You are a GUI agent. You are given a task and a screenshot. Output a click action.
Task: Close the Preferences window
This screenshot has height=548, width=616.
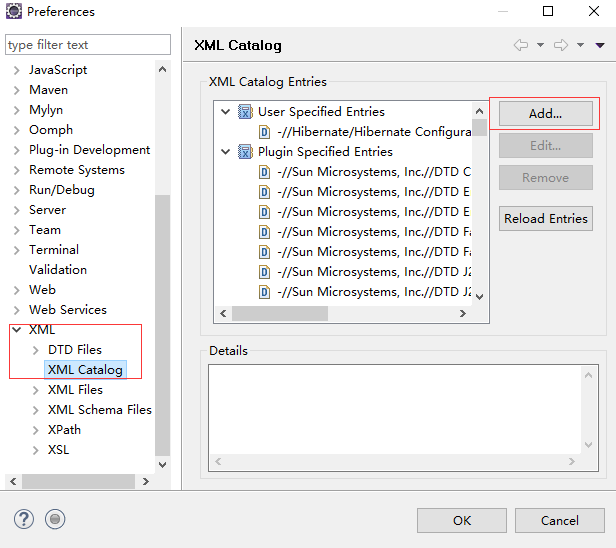[594, 11]
